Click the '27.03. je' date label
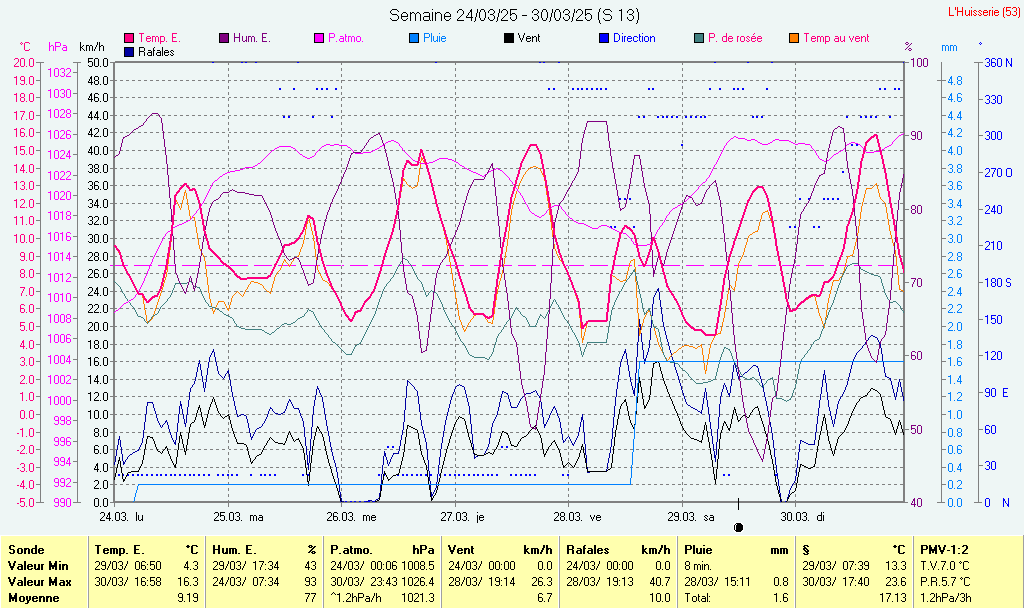The width and height of the screenshot is (1024, 608). coord(462,517)
